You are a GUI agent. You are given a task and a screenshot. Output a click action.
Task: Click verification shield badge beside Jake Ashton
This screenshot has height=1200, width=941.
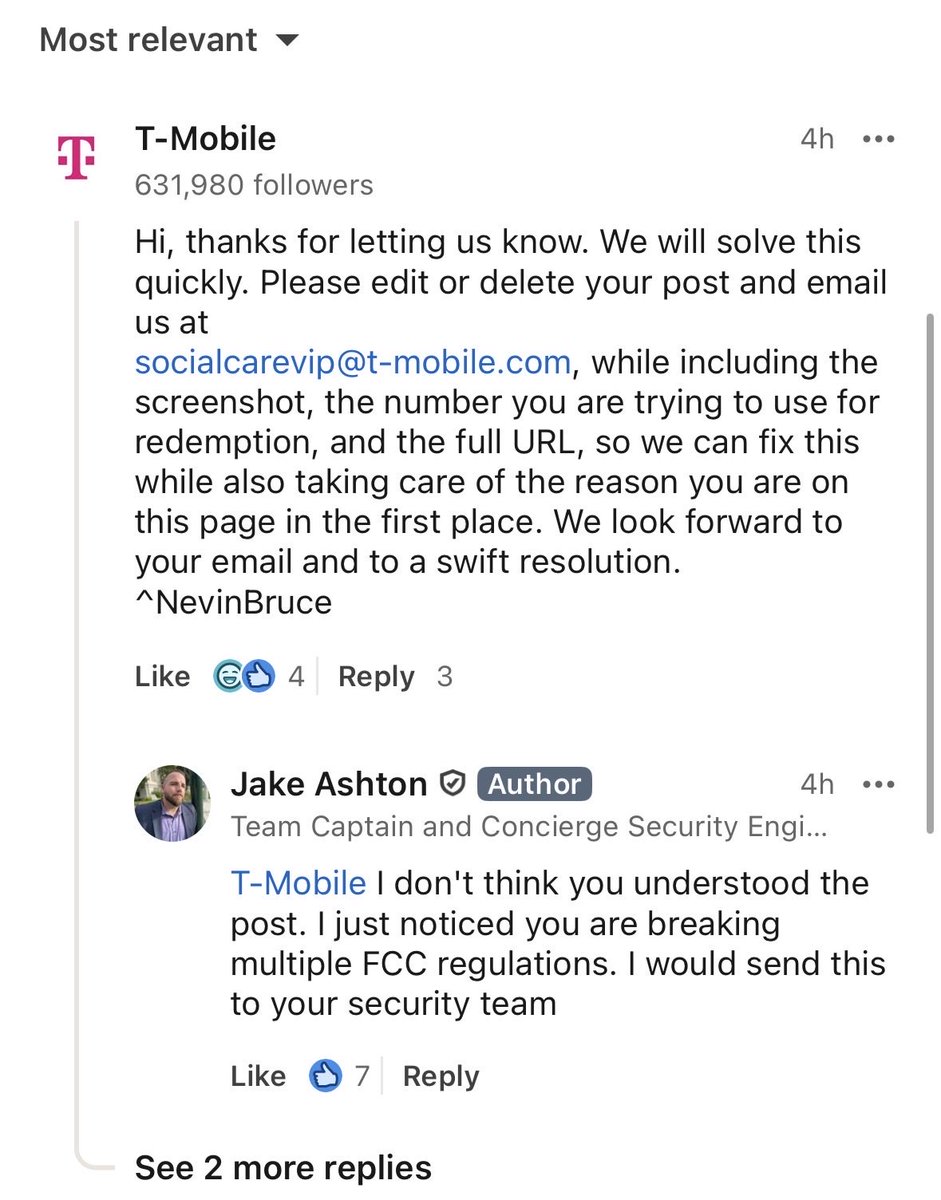point(452,785)
